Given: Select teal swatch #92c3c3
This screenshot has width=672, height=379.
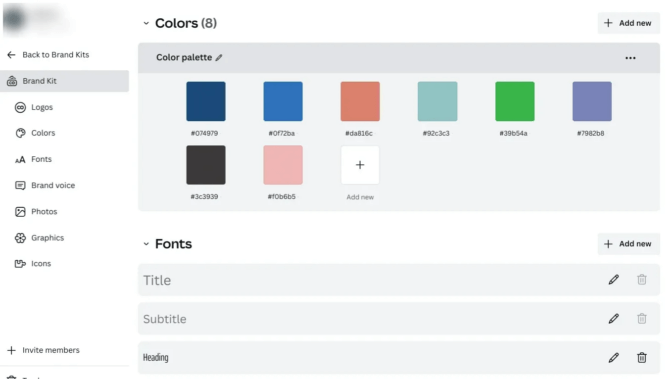Looking at the screenshot, I should tap(438, 101).
